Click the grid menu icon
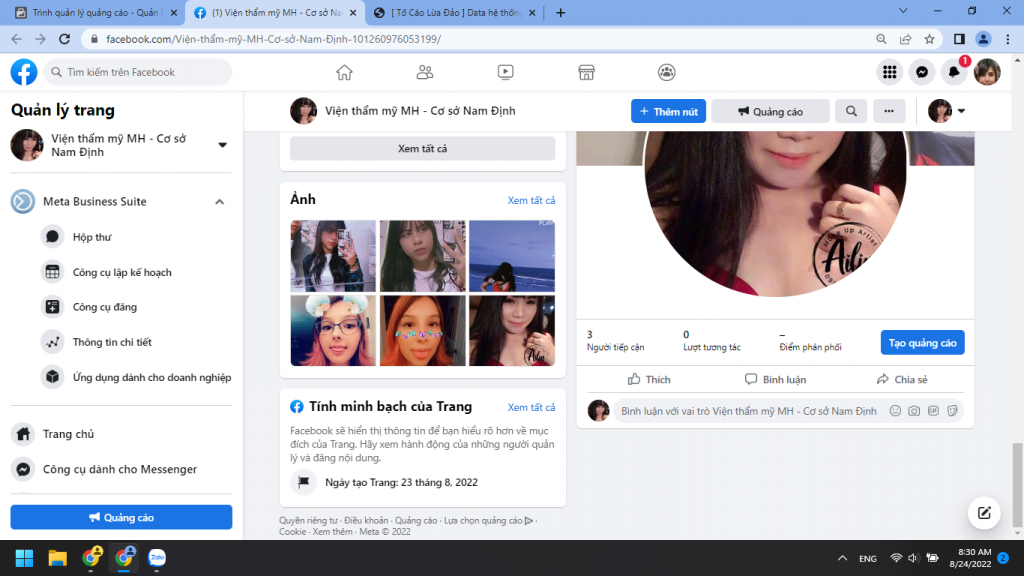The width and height of the screenshot is (1024, 576). tap(888, 72)
